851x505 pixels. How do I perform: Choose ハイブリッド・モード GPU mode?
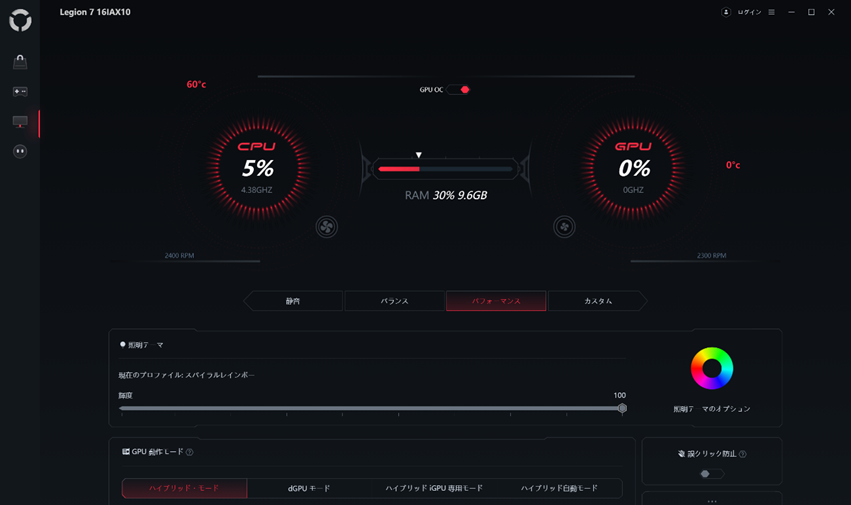185,488
